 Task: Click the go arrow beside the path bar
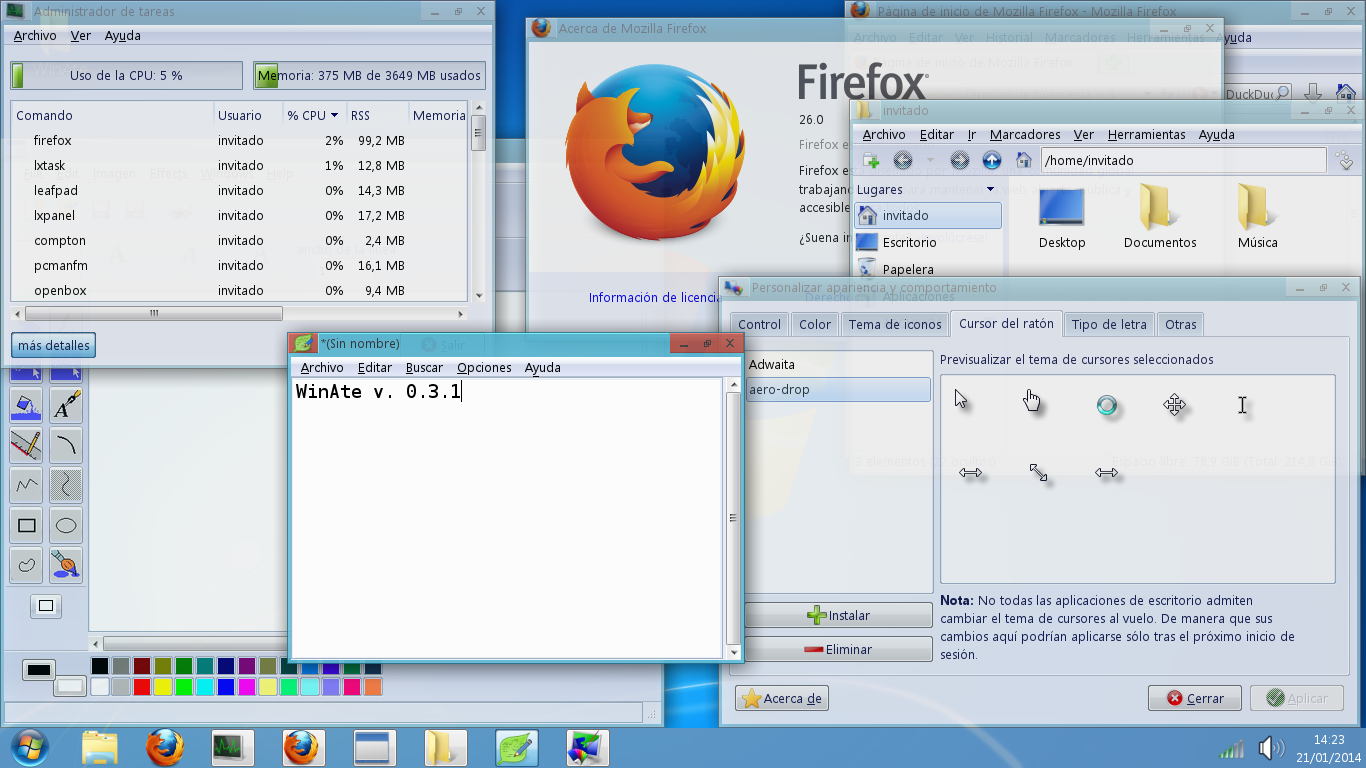[1344, 160]
